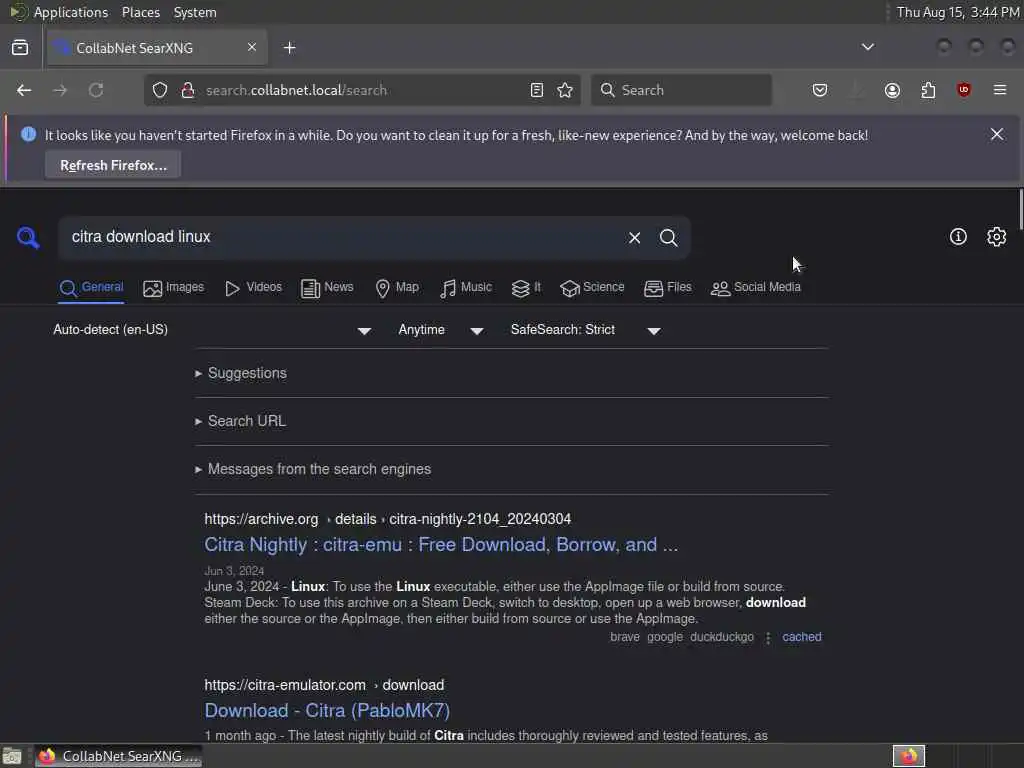Click the archive.org result URL line
This screenshot has width=1024, height=768.
point(387,519)
